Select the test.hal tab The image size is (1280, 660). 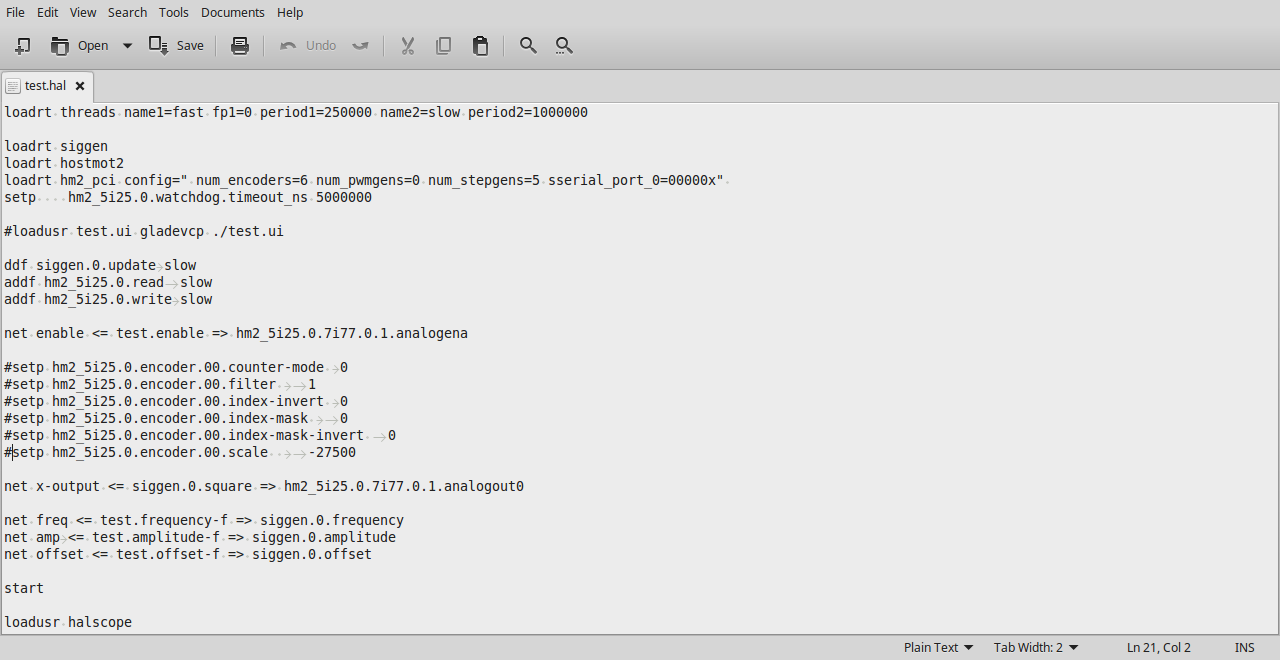coord(45,86)
